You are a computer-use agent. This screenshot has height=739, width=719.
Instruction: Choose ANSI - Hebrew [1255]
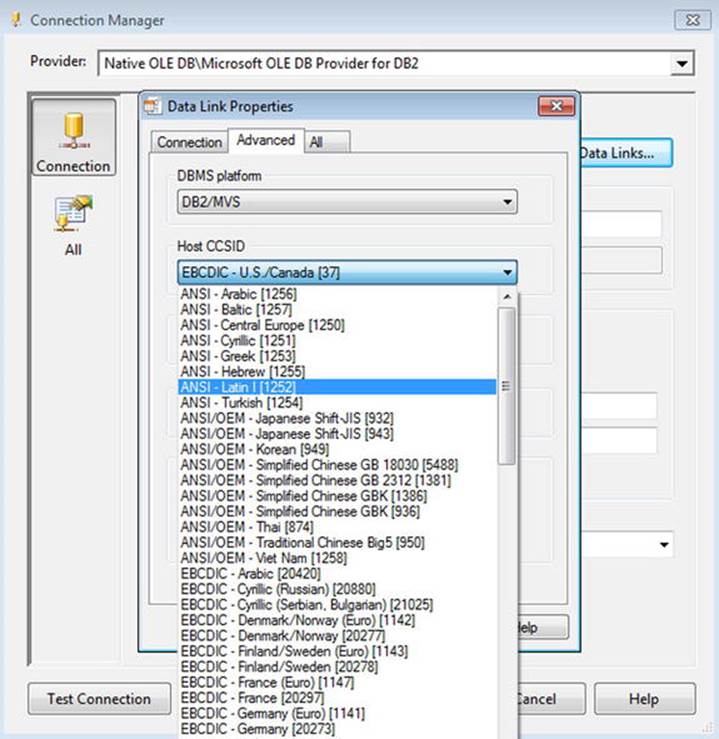(x=337, y=371)
